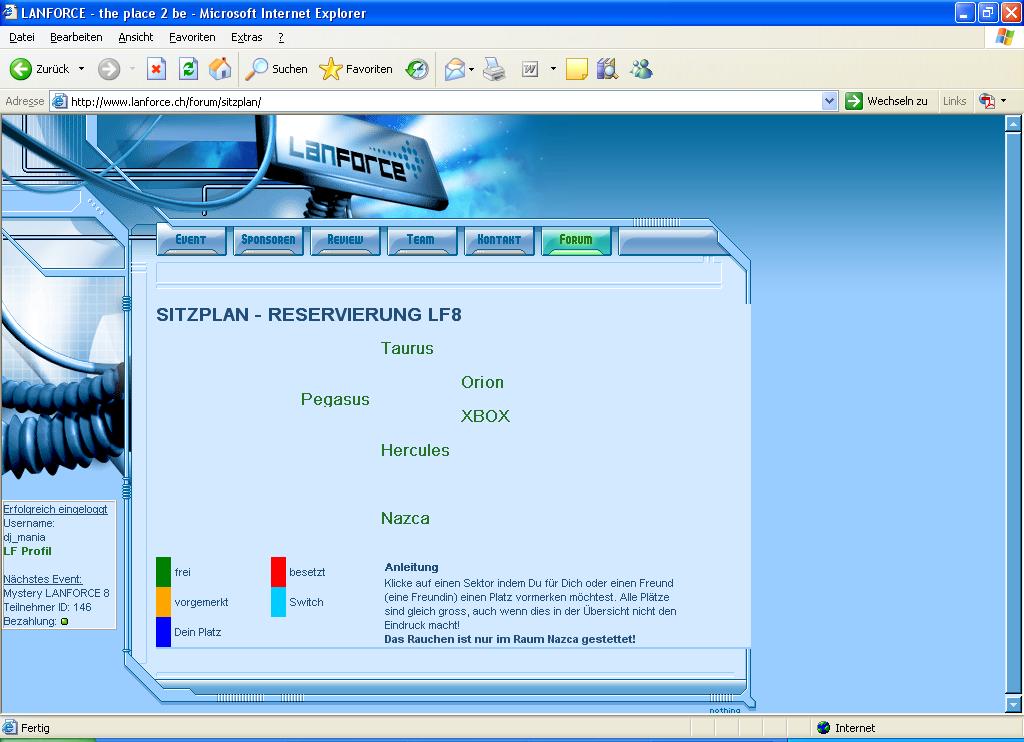Expand the back button history dropdown arrow

(82, 69)
